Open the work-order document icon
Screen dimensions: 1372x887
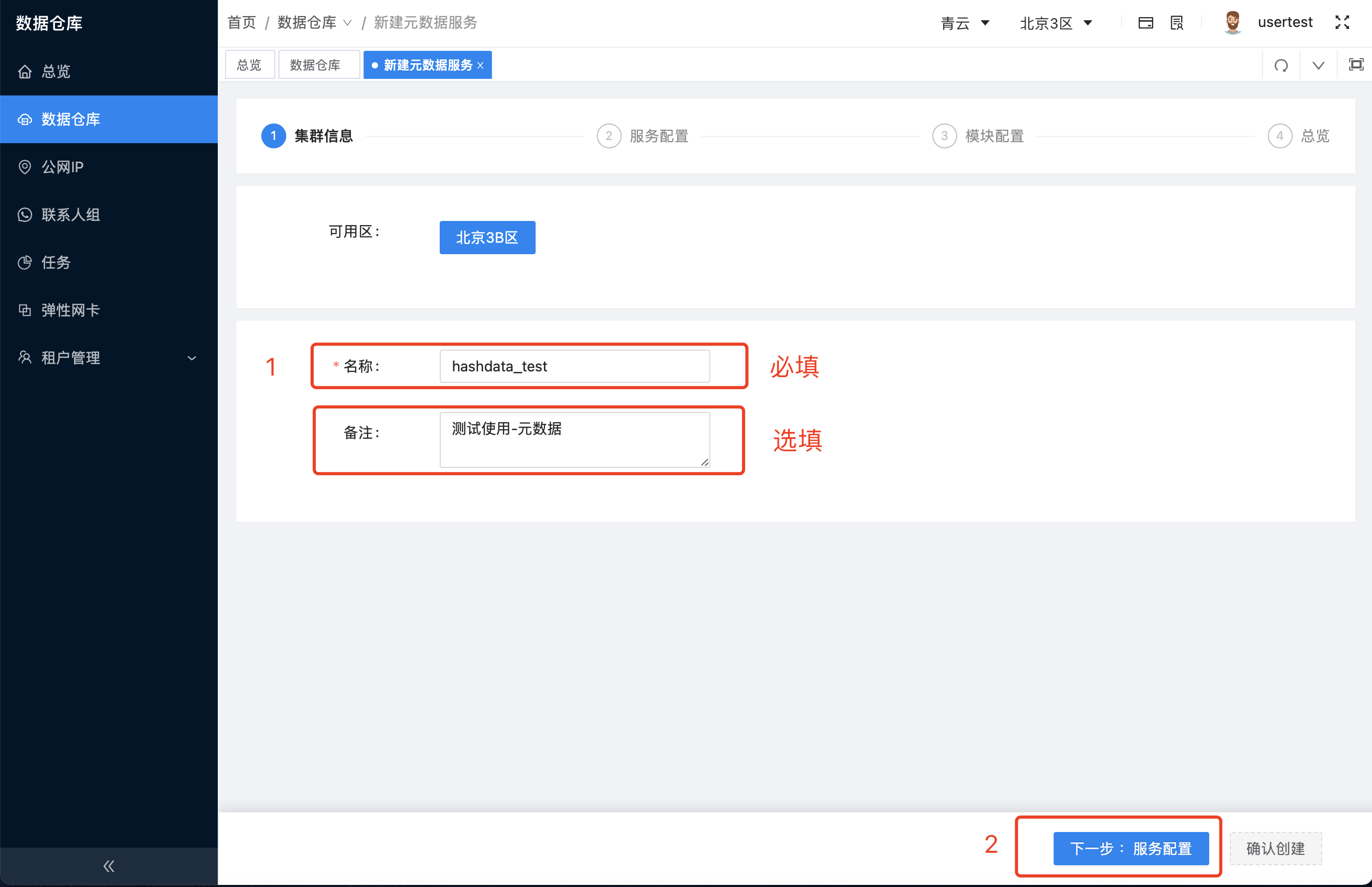pos(1177,22)
